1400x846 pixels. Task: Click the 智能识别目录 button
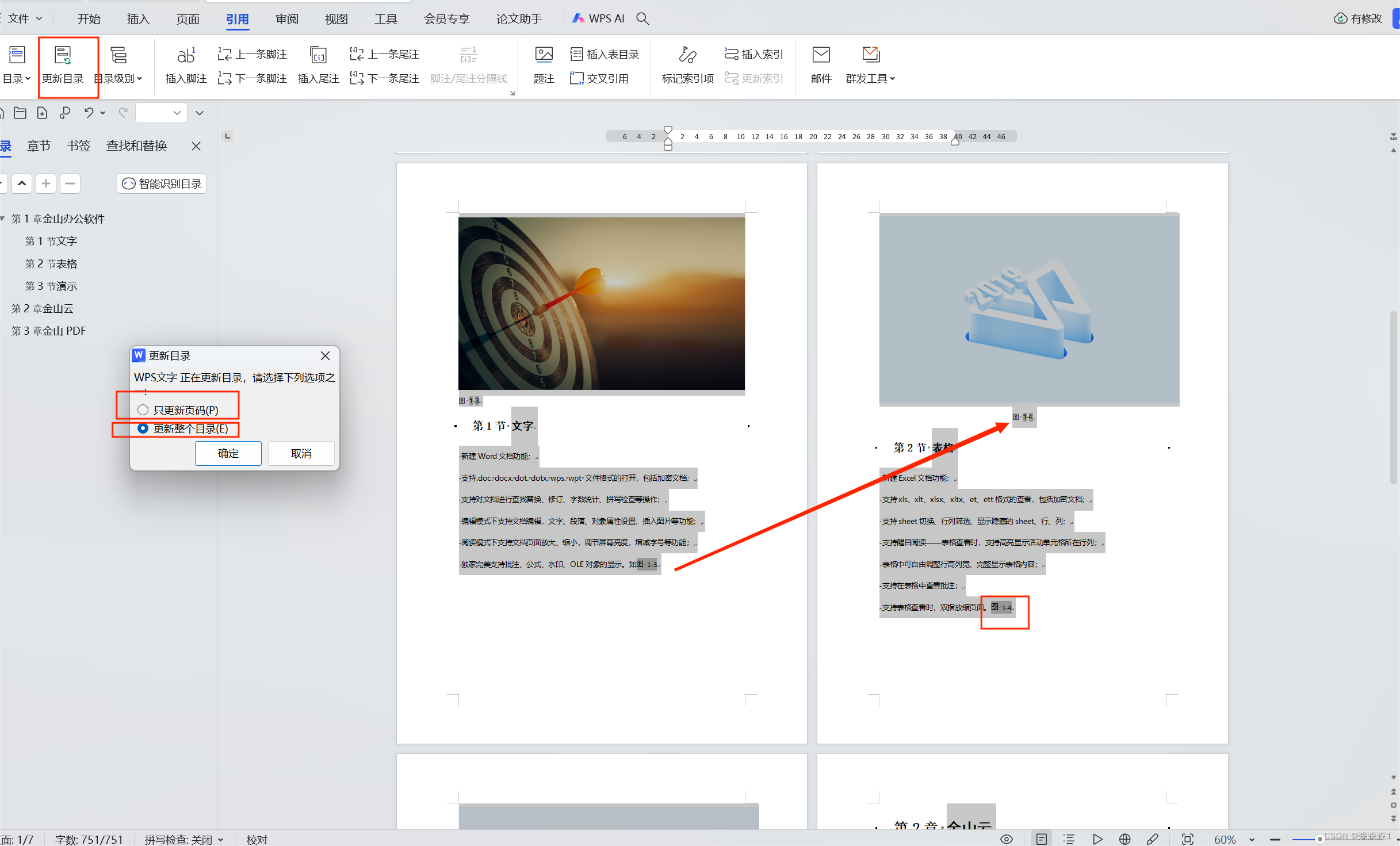pos(162,183)
